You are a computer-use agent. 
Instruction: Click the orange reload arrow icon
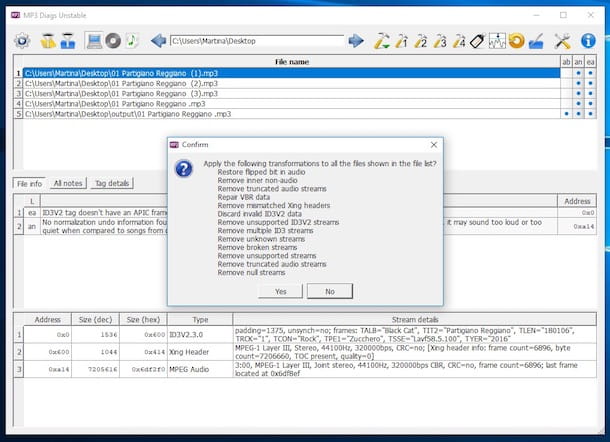point(516,41)
